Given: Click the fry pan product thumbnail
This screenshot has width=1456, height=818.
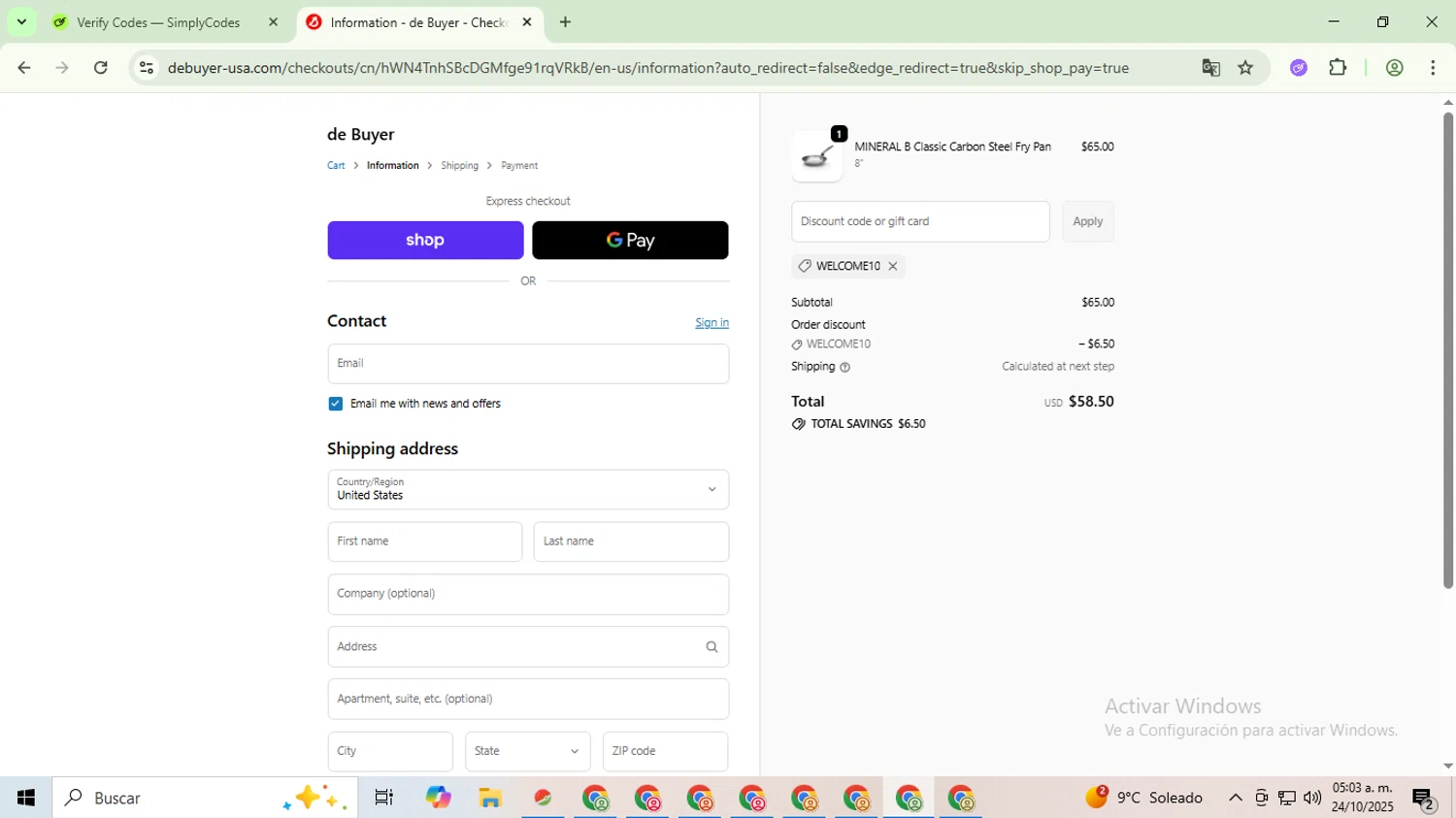Looking at the screenshot, I should [817, 156].
